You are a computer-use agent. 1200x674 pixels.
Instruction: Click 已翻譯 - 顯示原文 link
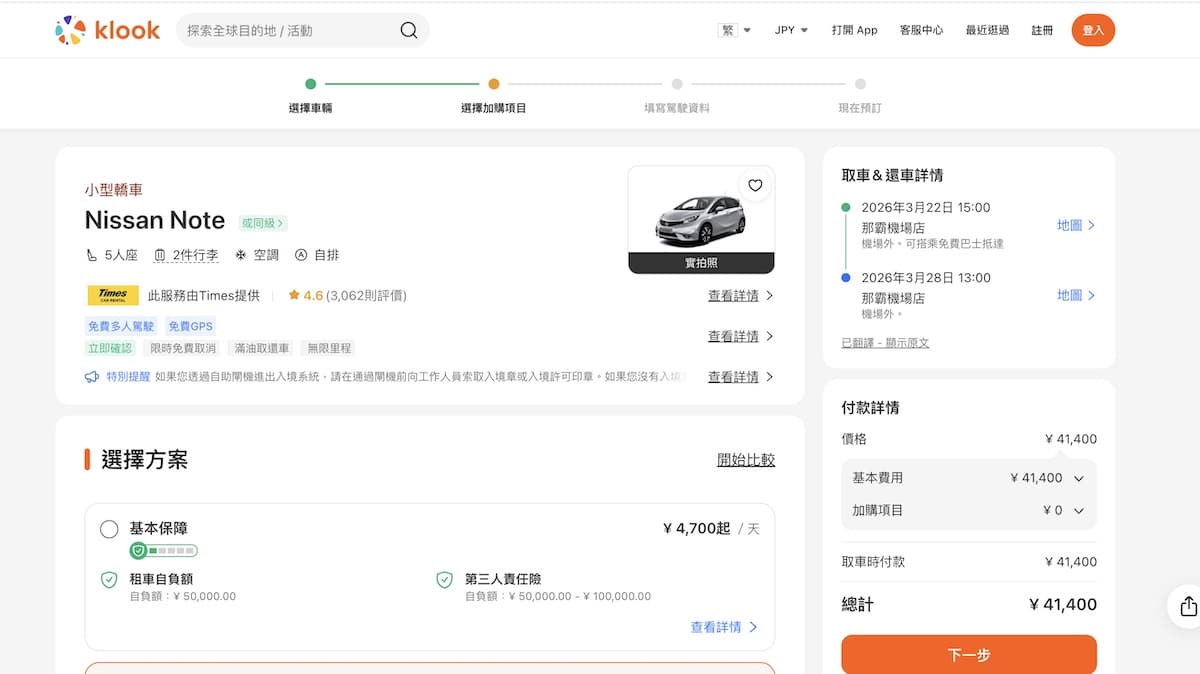885,343
